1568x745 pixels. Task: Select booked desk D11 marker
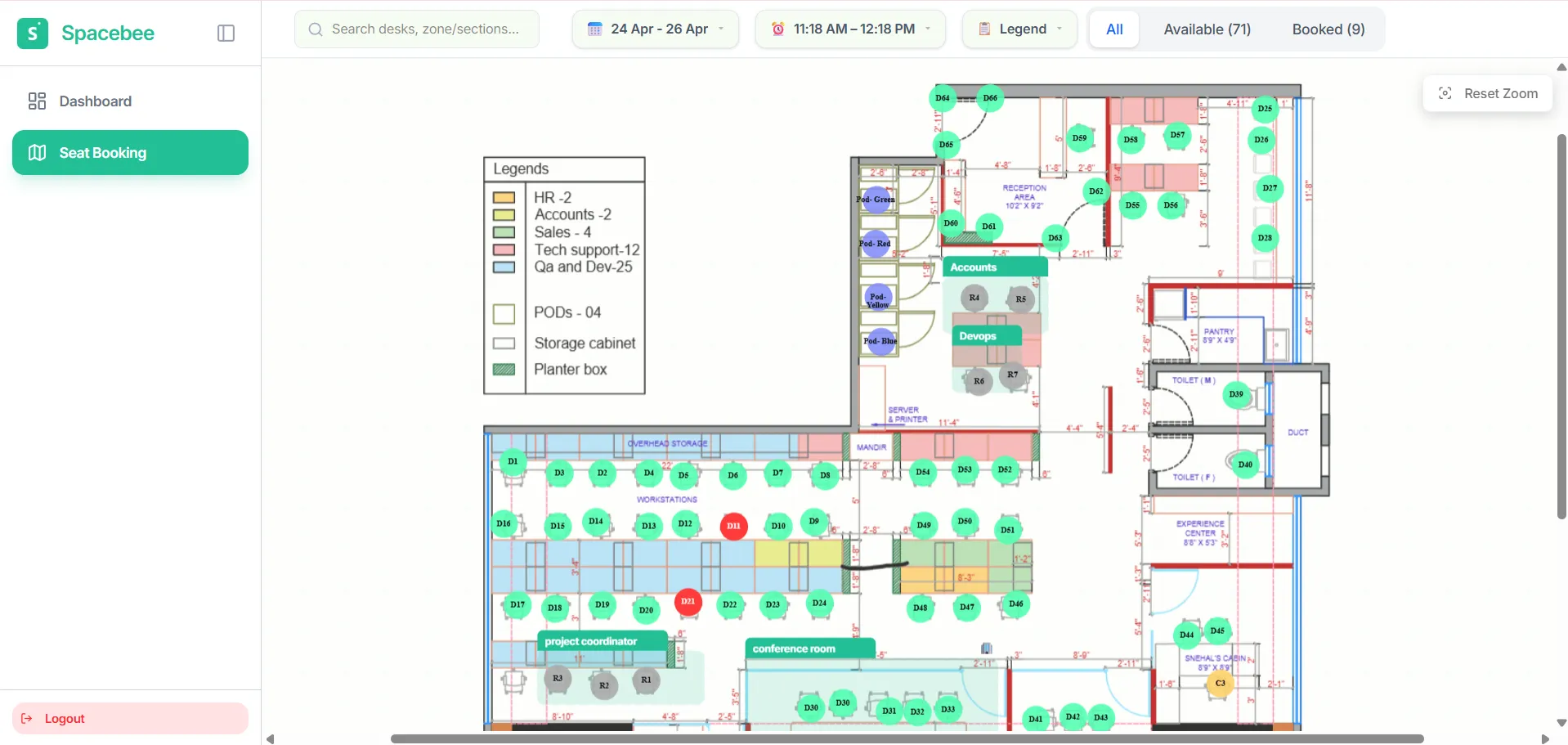click(x=733, y=526)
